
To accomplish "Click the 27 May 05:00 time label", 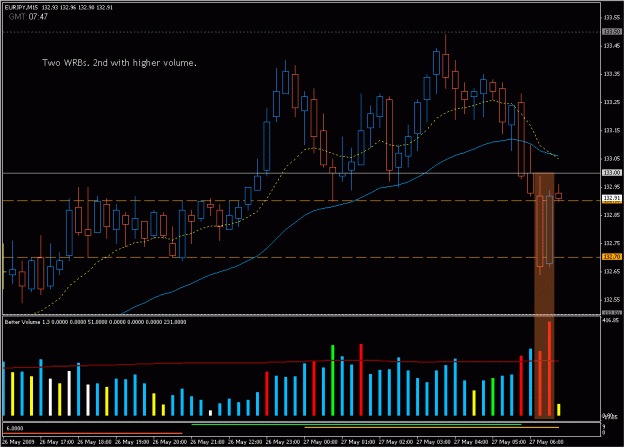I will [x=508, y=442].
